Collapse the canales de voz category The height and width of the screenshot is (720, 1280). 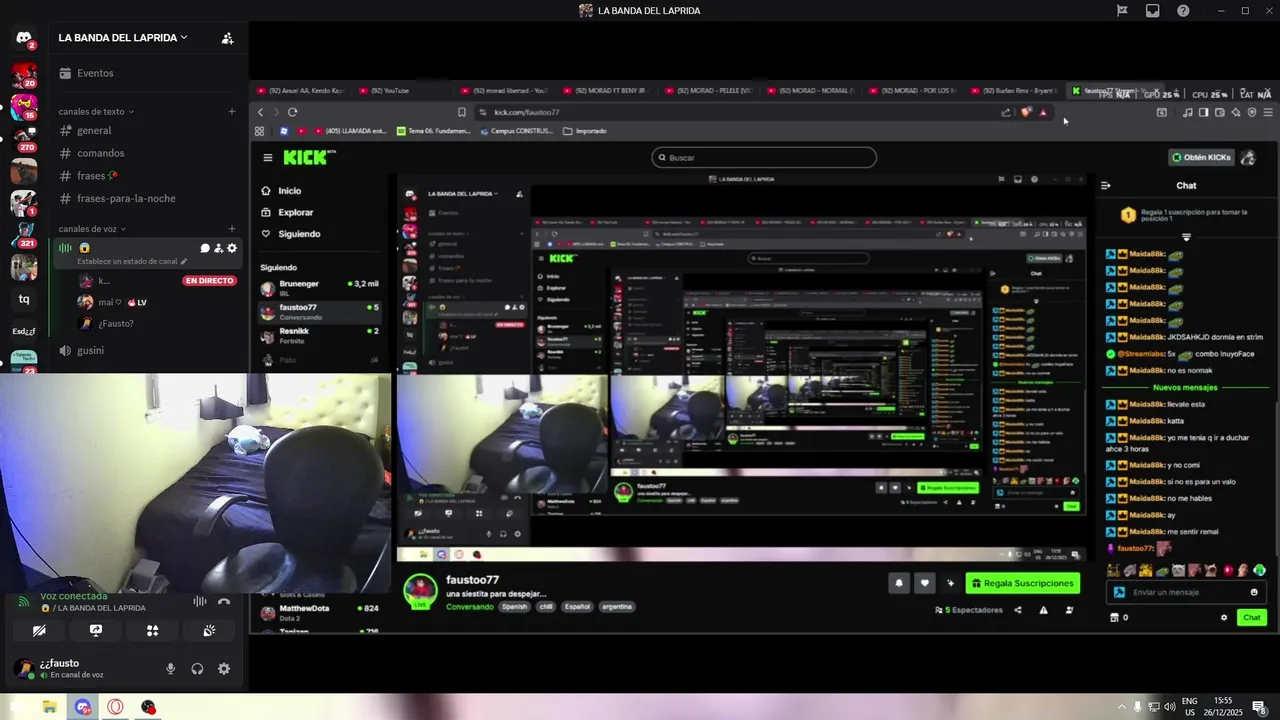coord(92,229)
